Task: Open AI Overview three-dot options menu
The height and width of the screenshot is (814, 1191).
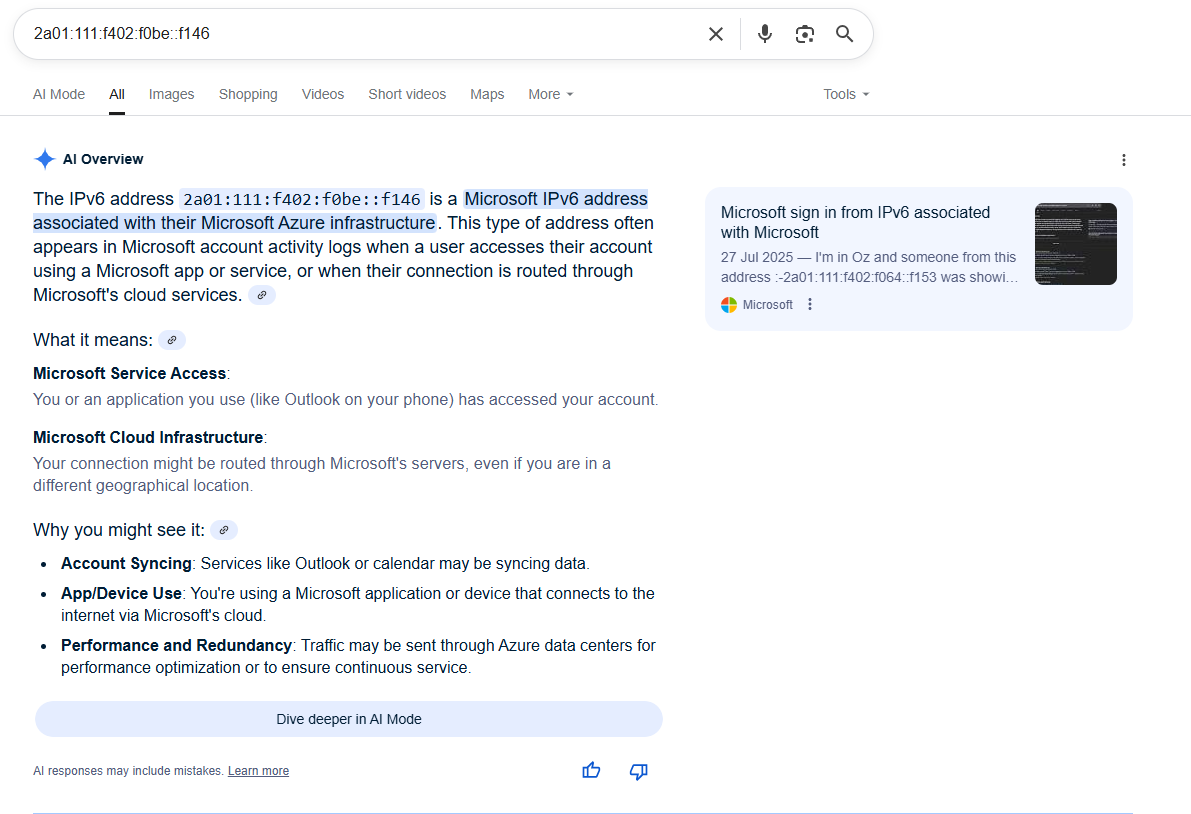Action: pyautogui.click(x=1123, y=160)
